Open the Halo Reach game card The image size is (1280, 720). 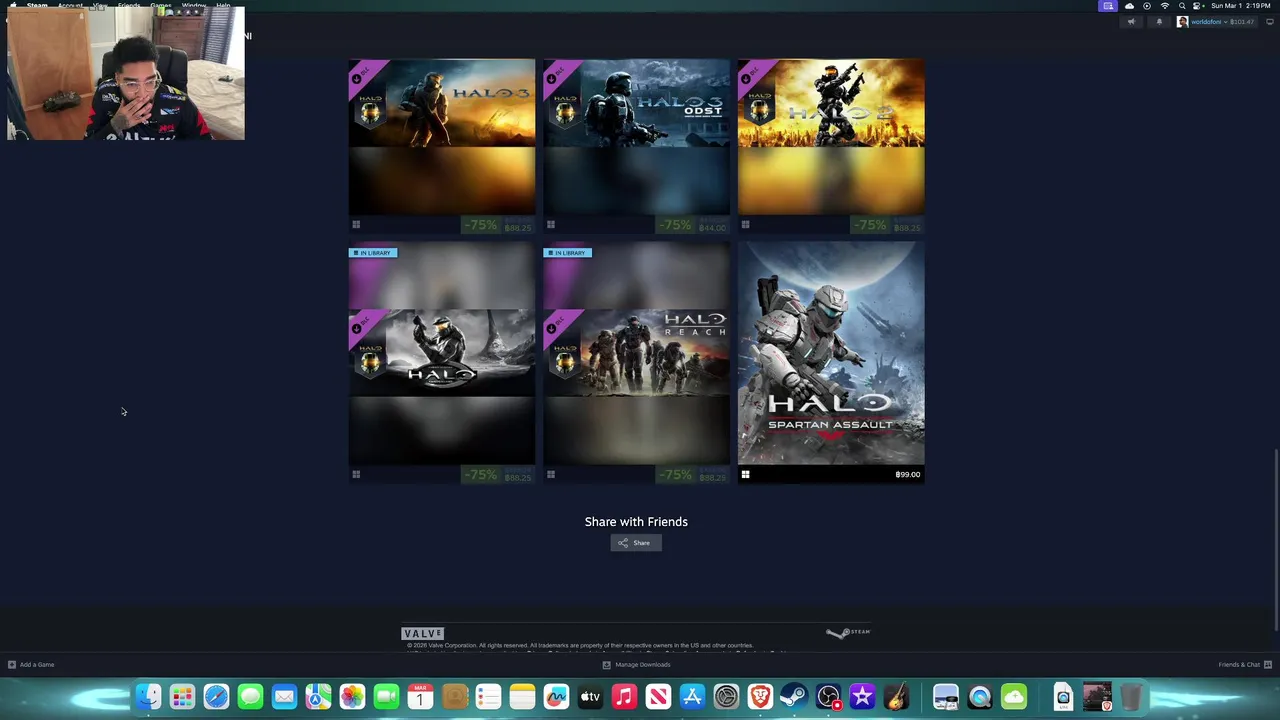tap(636, 362)
